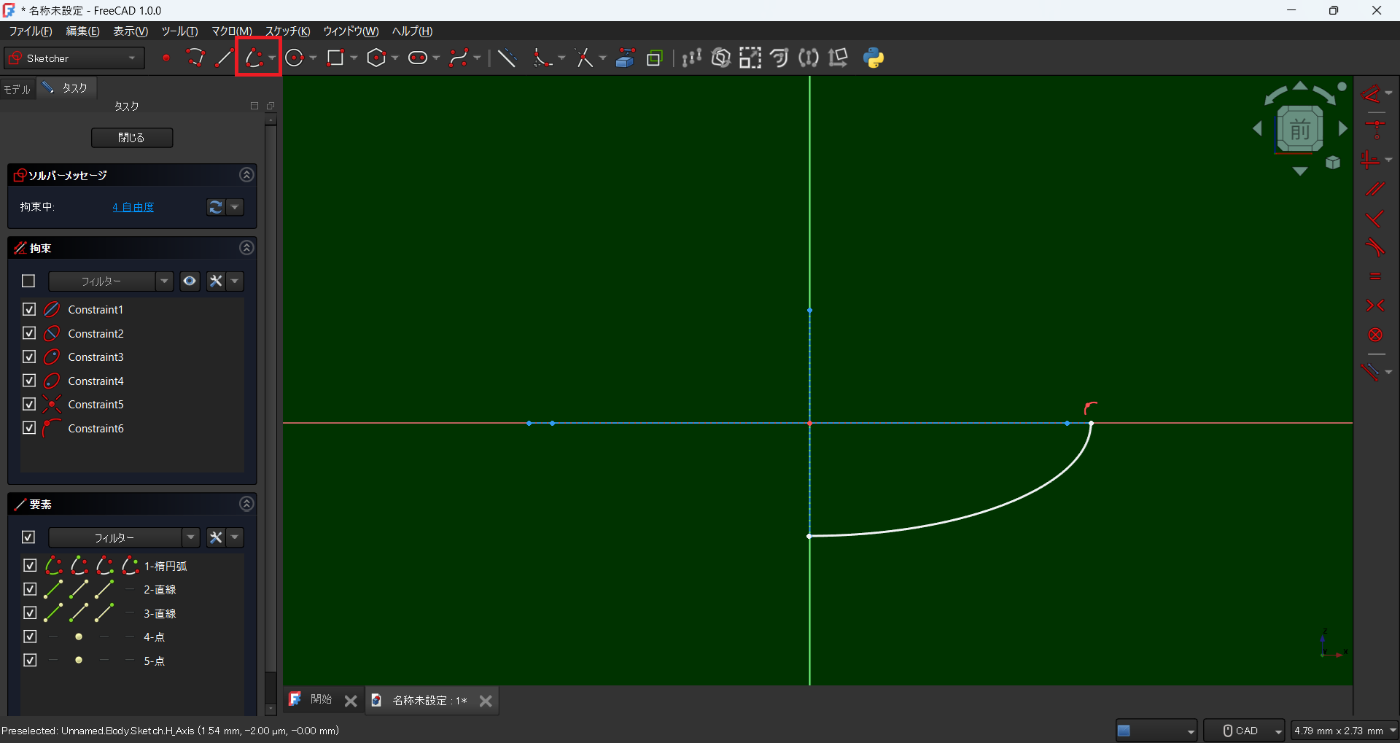Uncheck the Constraint1 checkbox
This screenshot has width=1400, height=743.
click(x=29, y=310)
